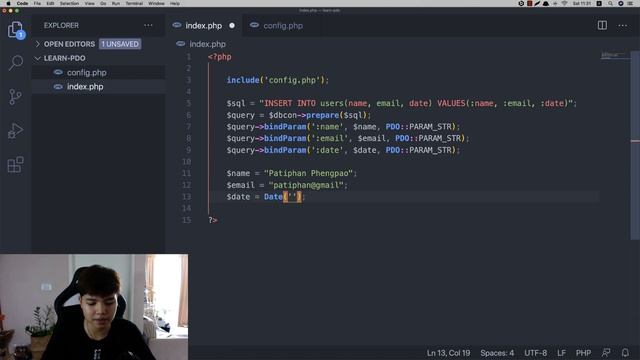Image resolution: width=640 pixels, height=360 pixels.
Task: Open the Selection menu
Action: pos(69,3)
